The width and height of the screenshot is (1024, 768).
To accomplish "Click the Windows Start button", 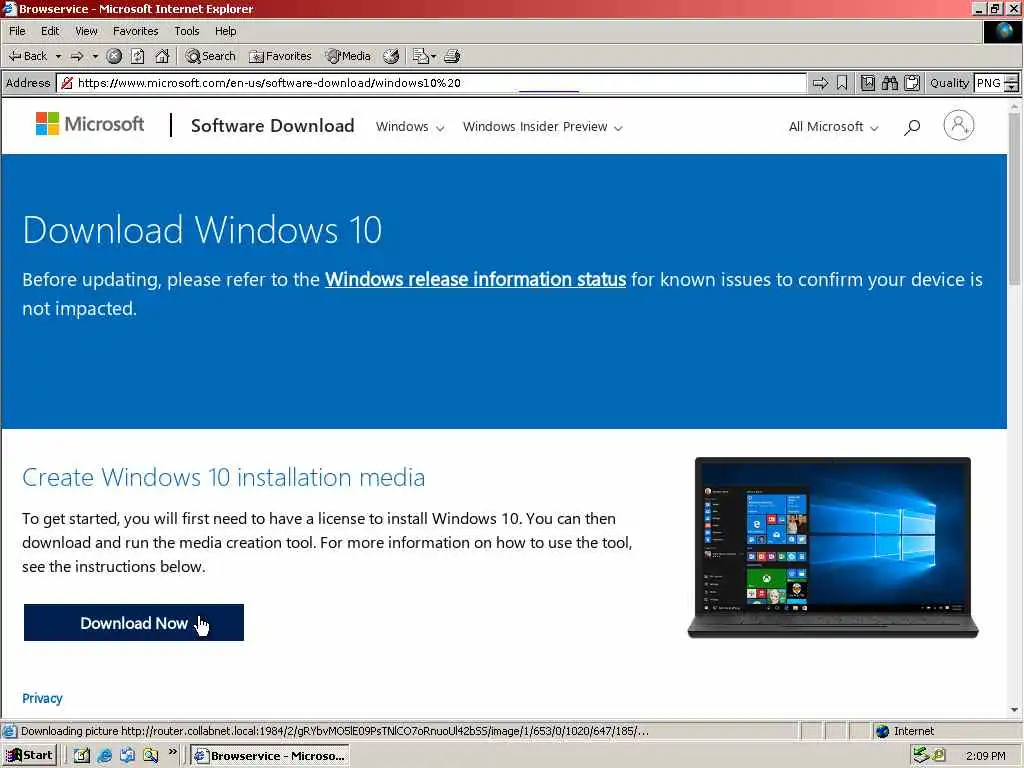I will tap(30, 756).
